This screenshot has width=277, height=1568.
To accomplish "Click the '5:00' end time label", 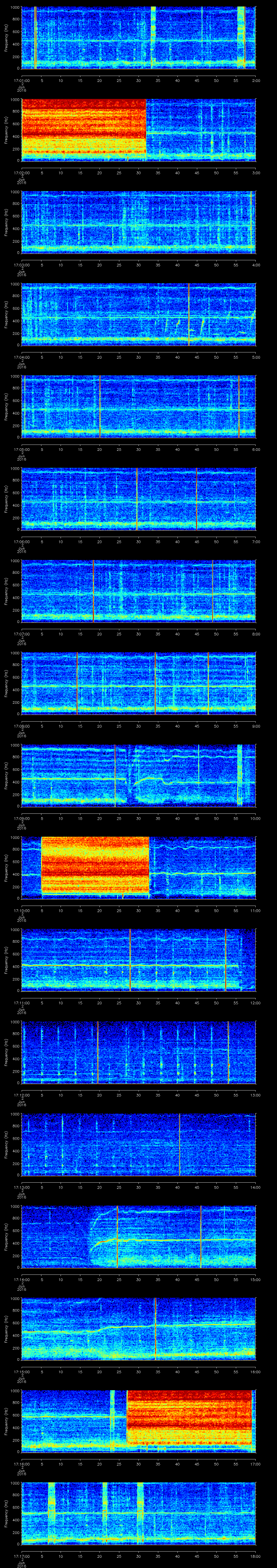I will pyautogui.click(x=256, y=357).
